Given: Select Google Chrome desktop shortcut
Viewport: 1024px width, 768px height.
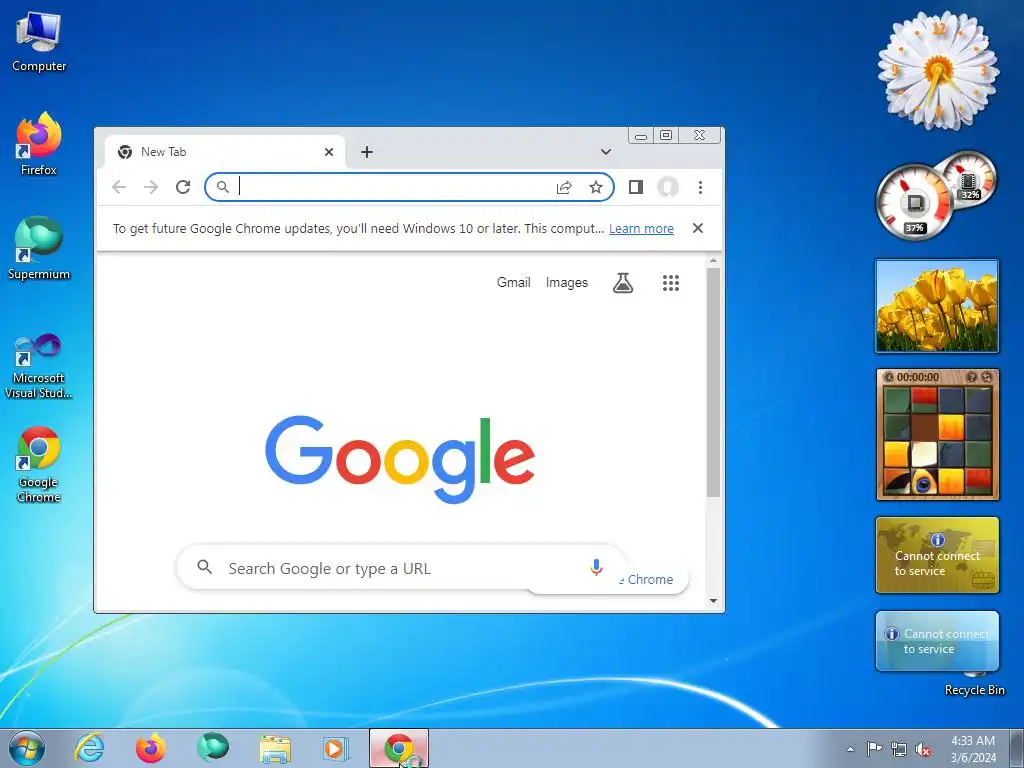Looking at the screenshot, I should (39, 465).
